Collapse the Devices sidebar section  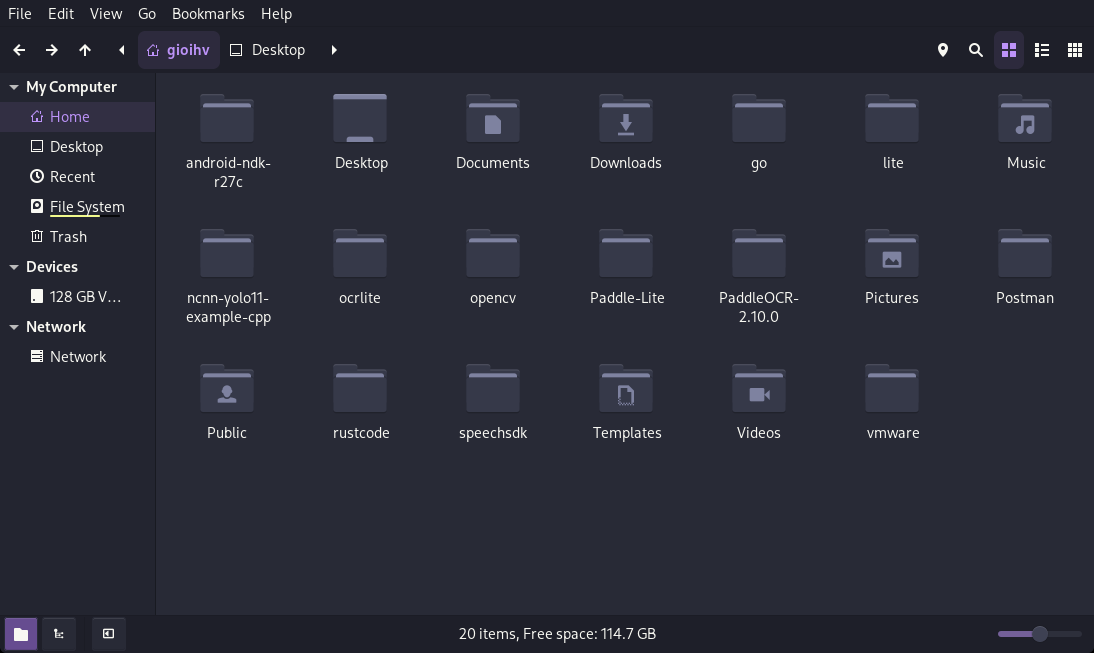(14, 267)
